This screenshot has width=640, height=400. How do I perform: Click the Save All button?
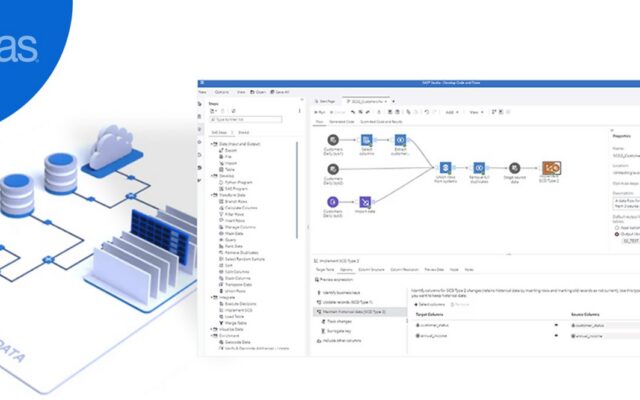pos(280,92)
